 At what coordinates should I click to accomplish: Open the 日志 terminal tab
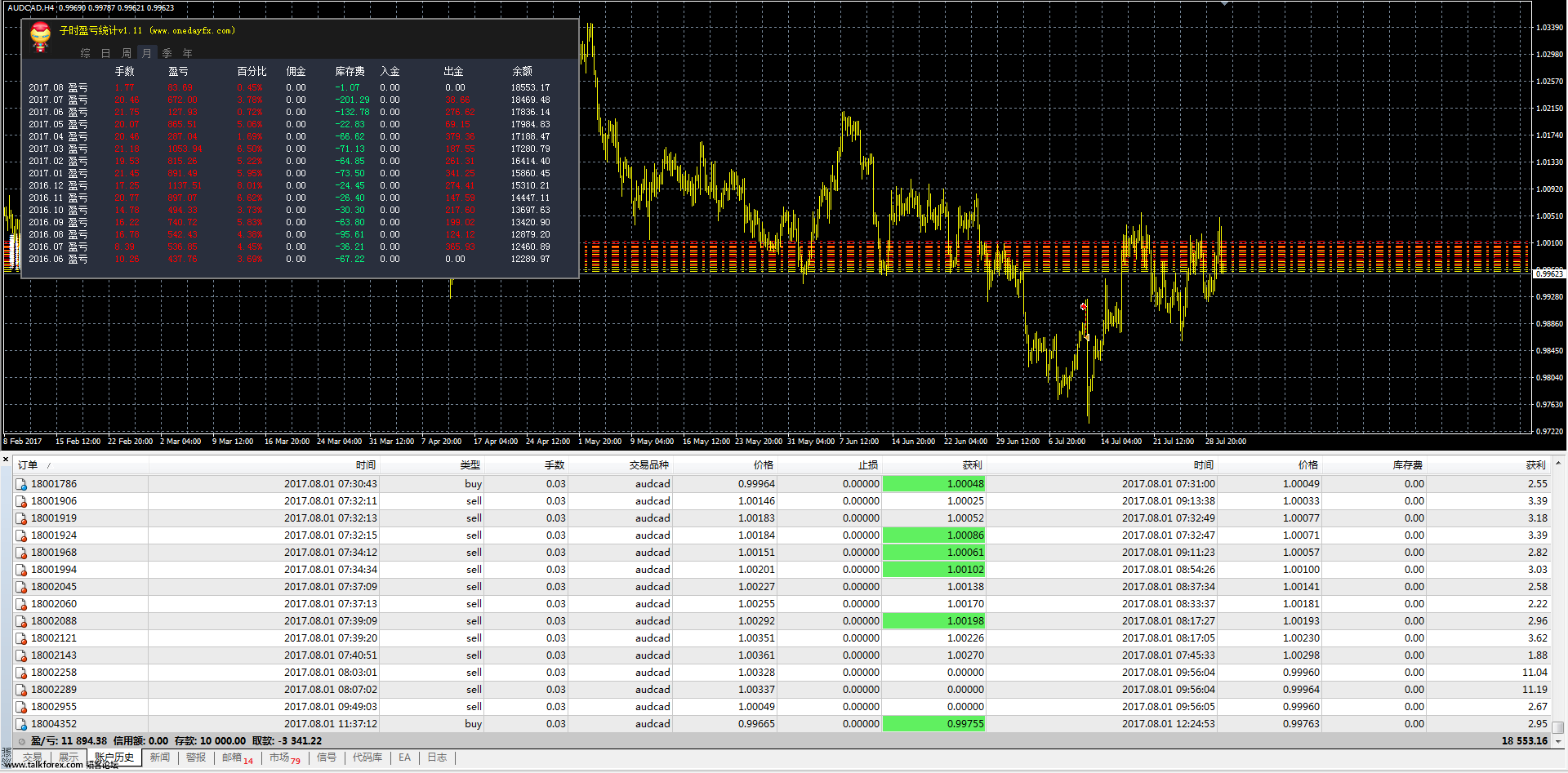[438, 757]
